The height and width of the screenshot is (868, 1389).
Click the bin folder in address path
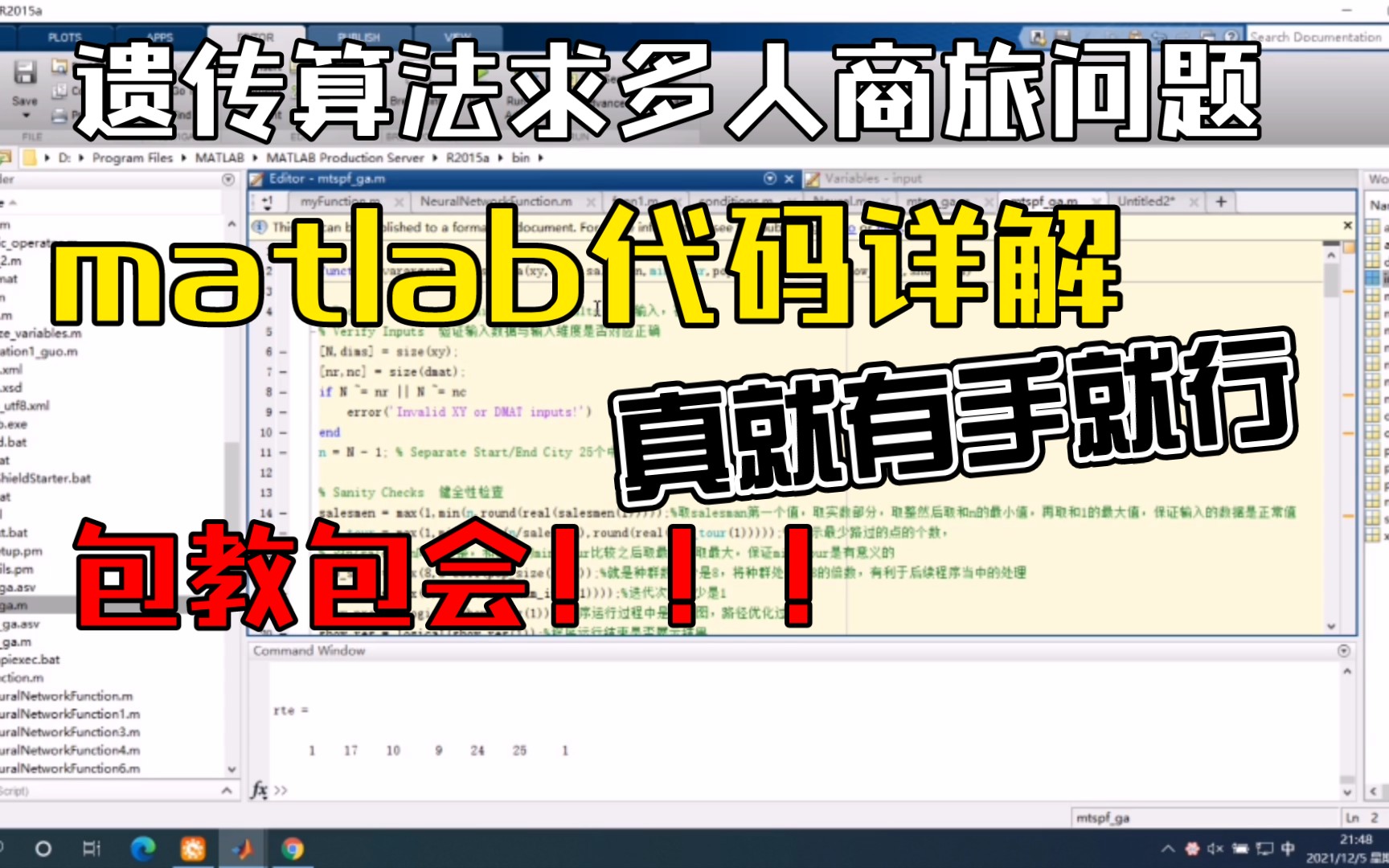521,158
